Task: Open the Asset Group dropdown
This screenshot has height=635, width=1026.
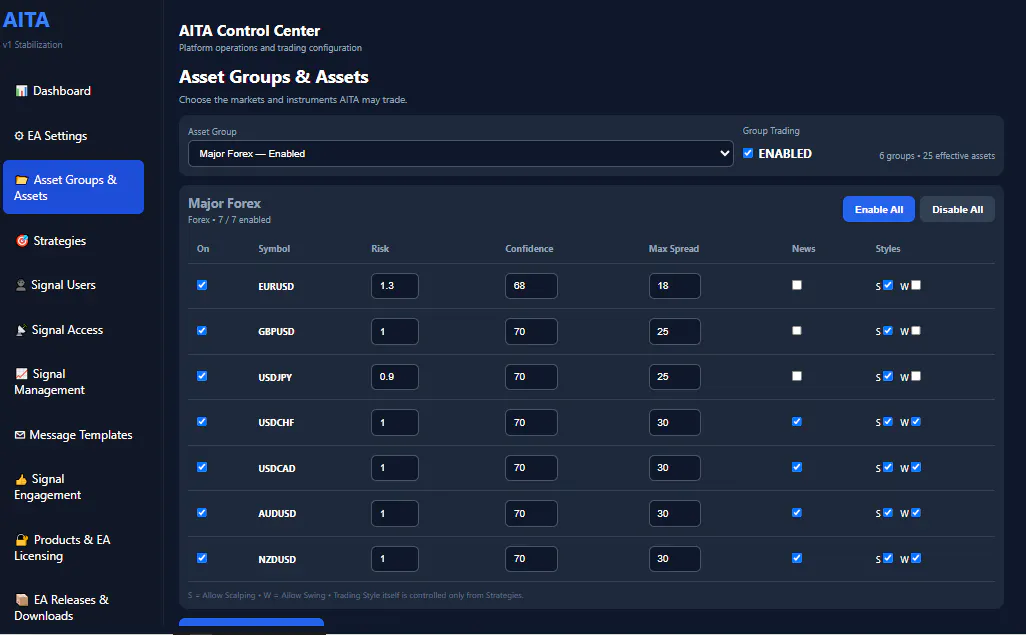Action: click(x=461, y=154)
